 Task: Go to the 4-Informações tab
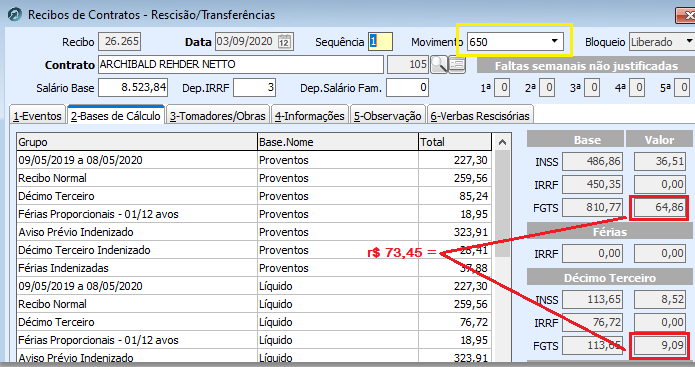coord(309,116)
